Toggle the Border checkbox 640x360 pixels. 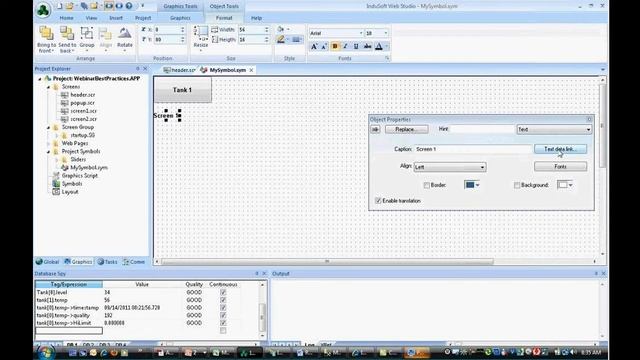427,185
